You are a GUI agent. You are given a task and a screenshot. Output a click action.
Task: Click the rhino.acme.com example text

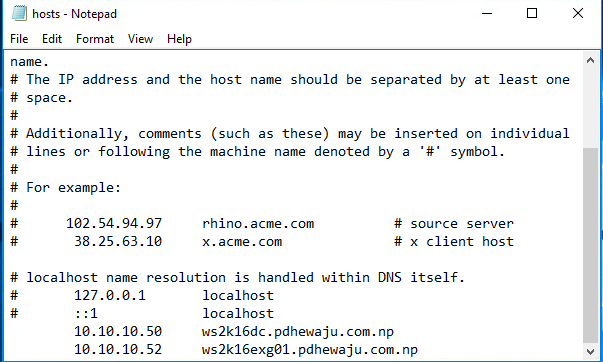coord(258,224)
